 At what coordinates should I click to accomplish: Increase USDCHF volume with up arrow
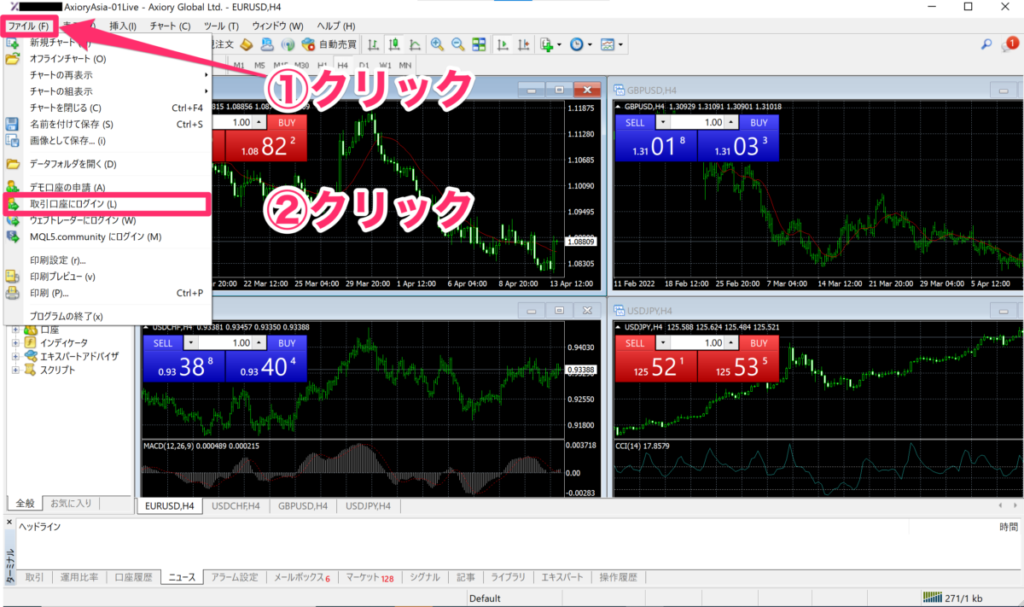click(259, 342)
